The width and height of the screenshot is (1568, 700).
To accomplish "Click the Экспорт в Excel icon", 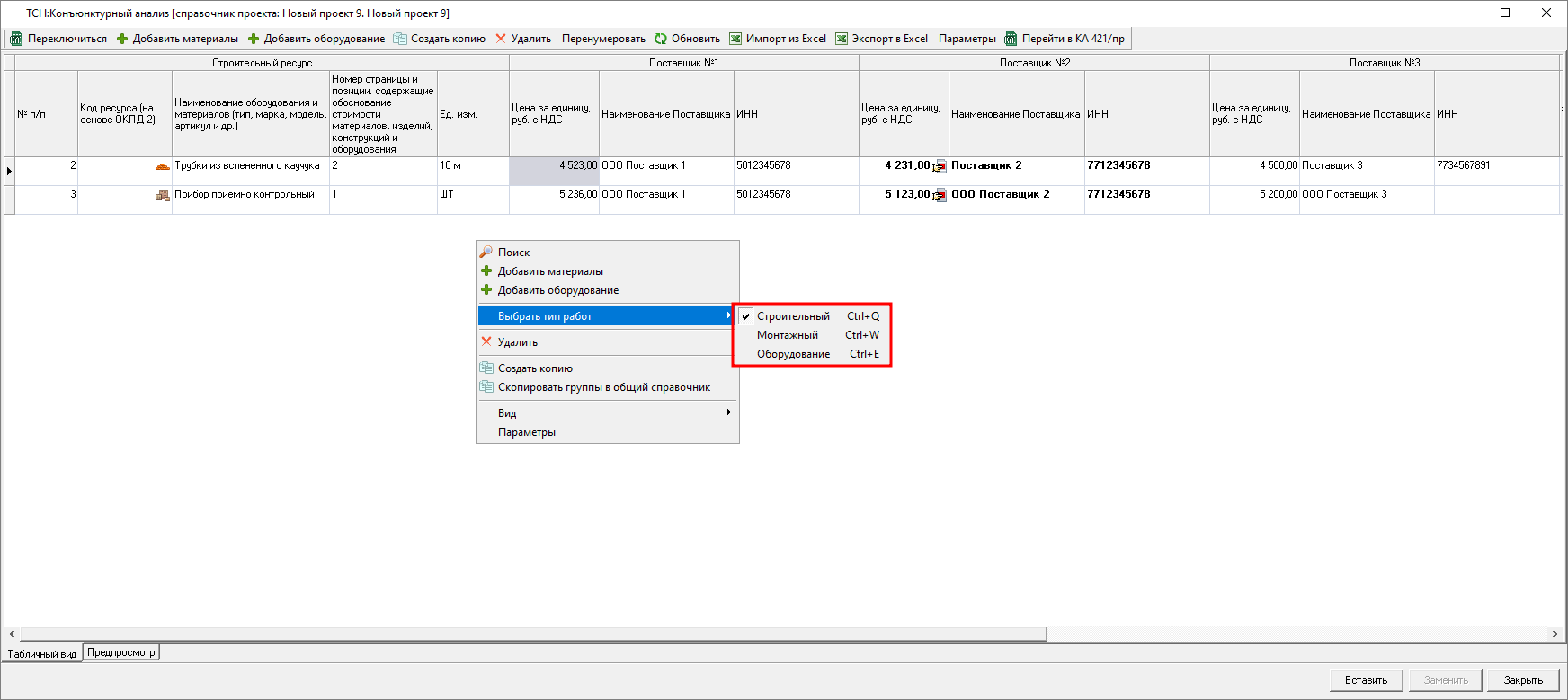I will click(x=842, y=39).
